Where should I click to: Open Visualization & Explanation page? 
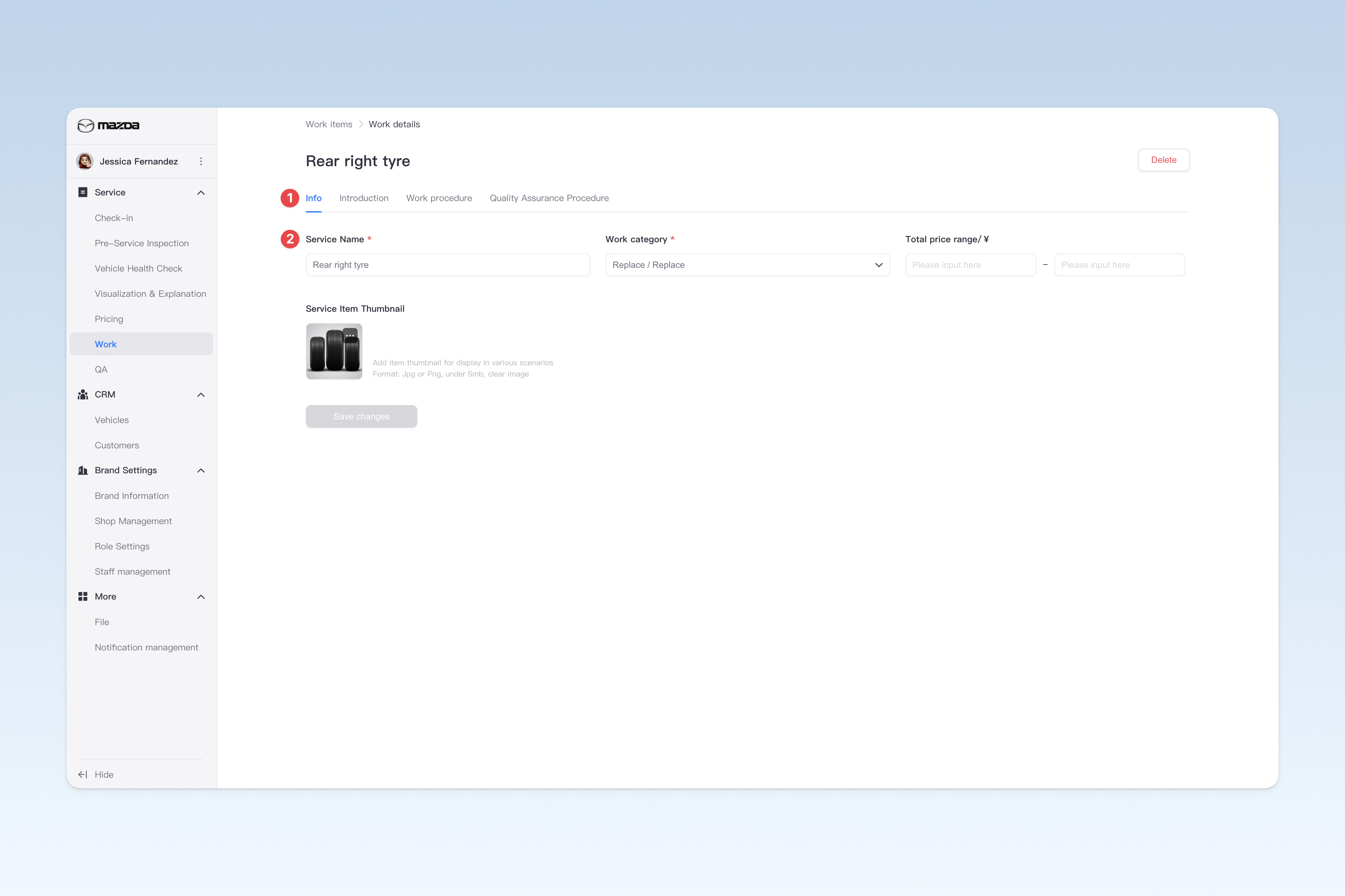(x=150, y=294)
